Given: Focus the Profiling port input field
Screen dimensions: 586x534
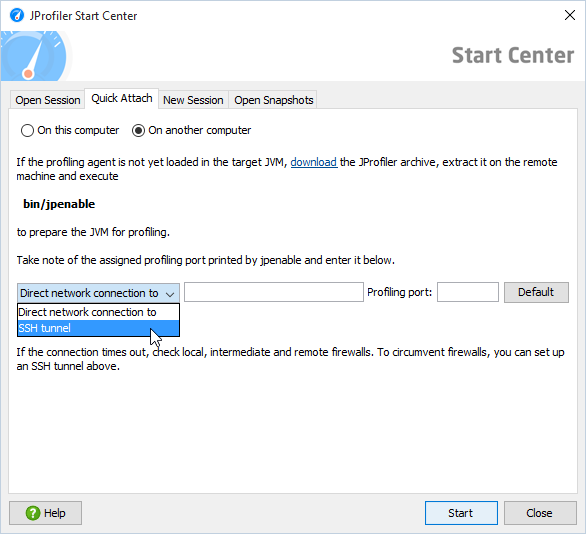Looking at the screenshot, I should (x=468, y=292).
